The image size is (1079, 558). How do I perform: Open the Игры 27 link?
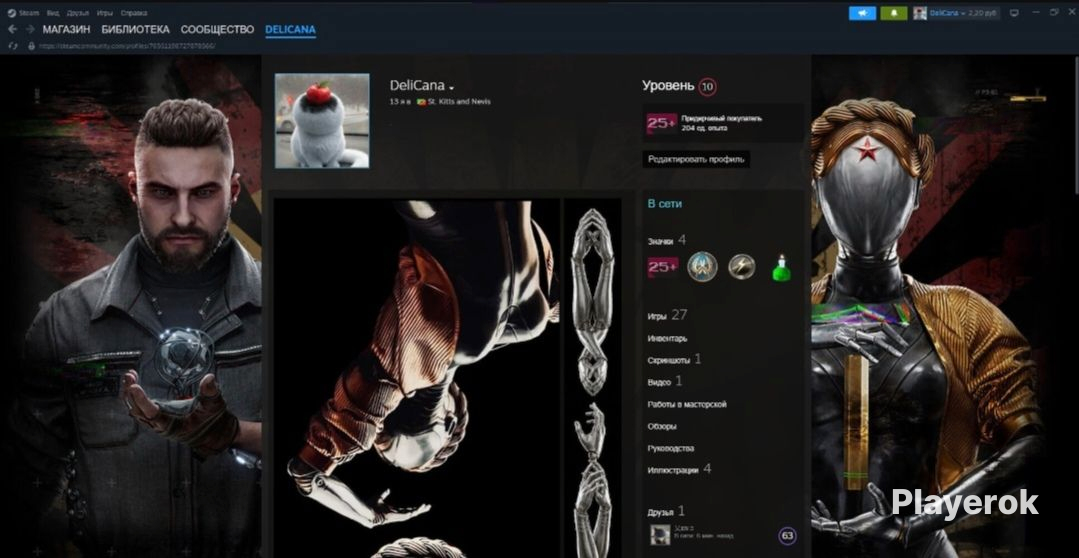coord(667,315)
